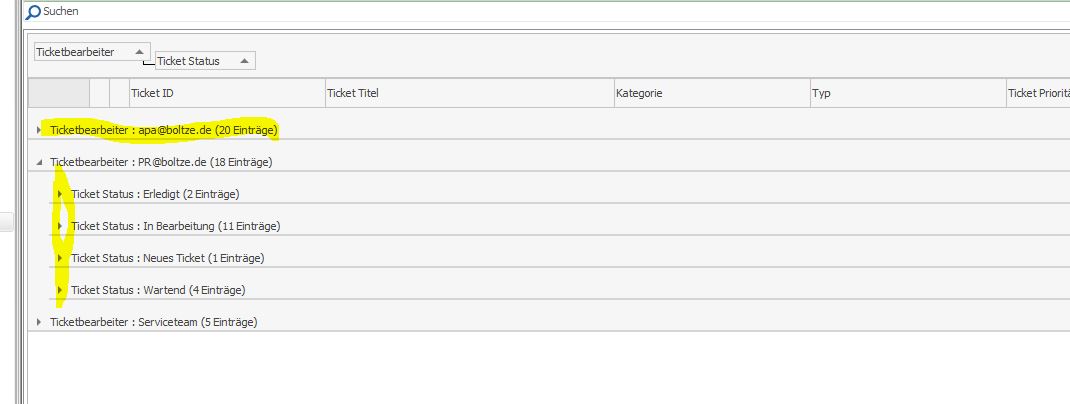Click into the Suchen search field
Viewport: 1070px width, 404px height.
546,12
